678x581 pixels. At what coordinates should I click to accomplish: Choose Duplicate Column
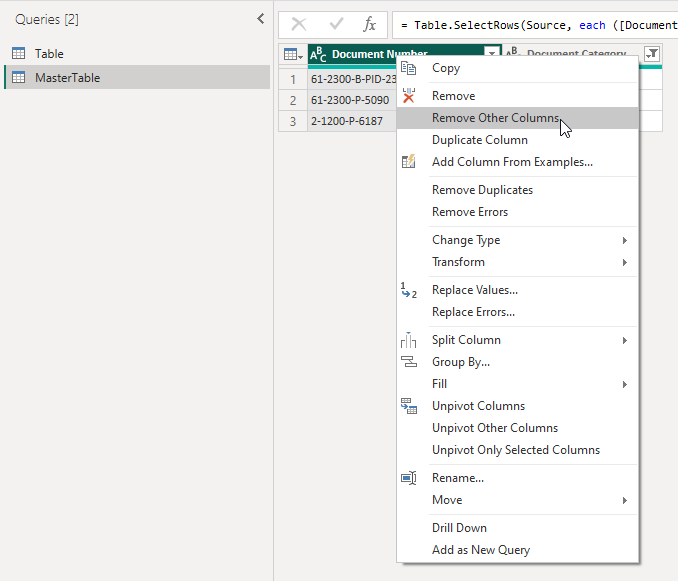coord(517,140)
